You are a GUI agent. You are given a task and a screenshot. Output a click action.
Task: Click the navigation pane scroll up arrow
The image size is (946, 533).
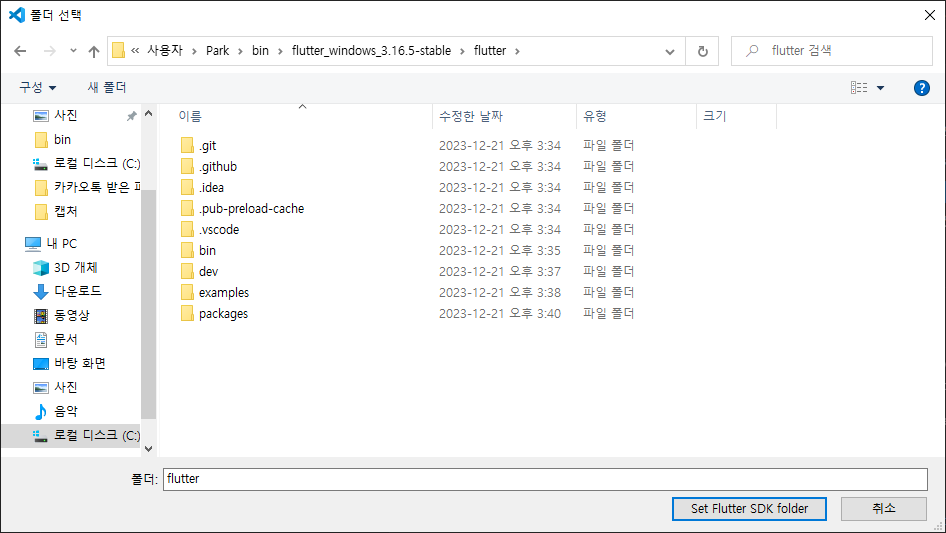[148, 113]
